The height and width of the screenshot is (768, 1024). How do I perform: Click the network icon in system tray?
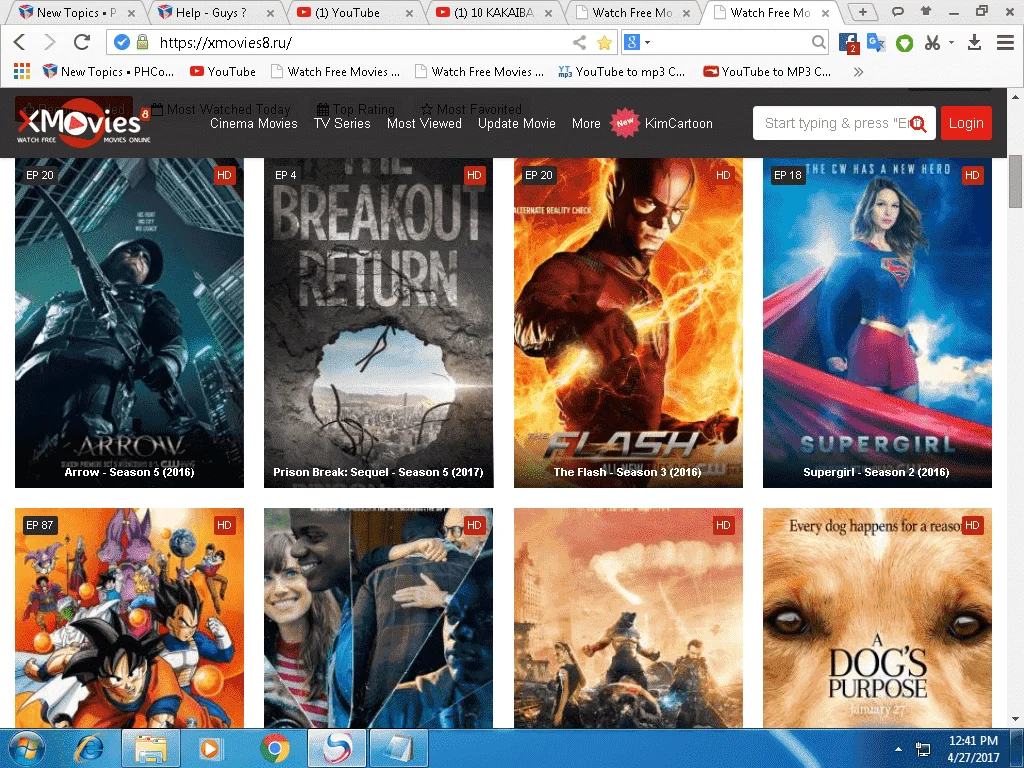pos(923,749)
